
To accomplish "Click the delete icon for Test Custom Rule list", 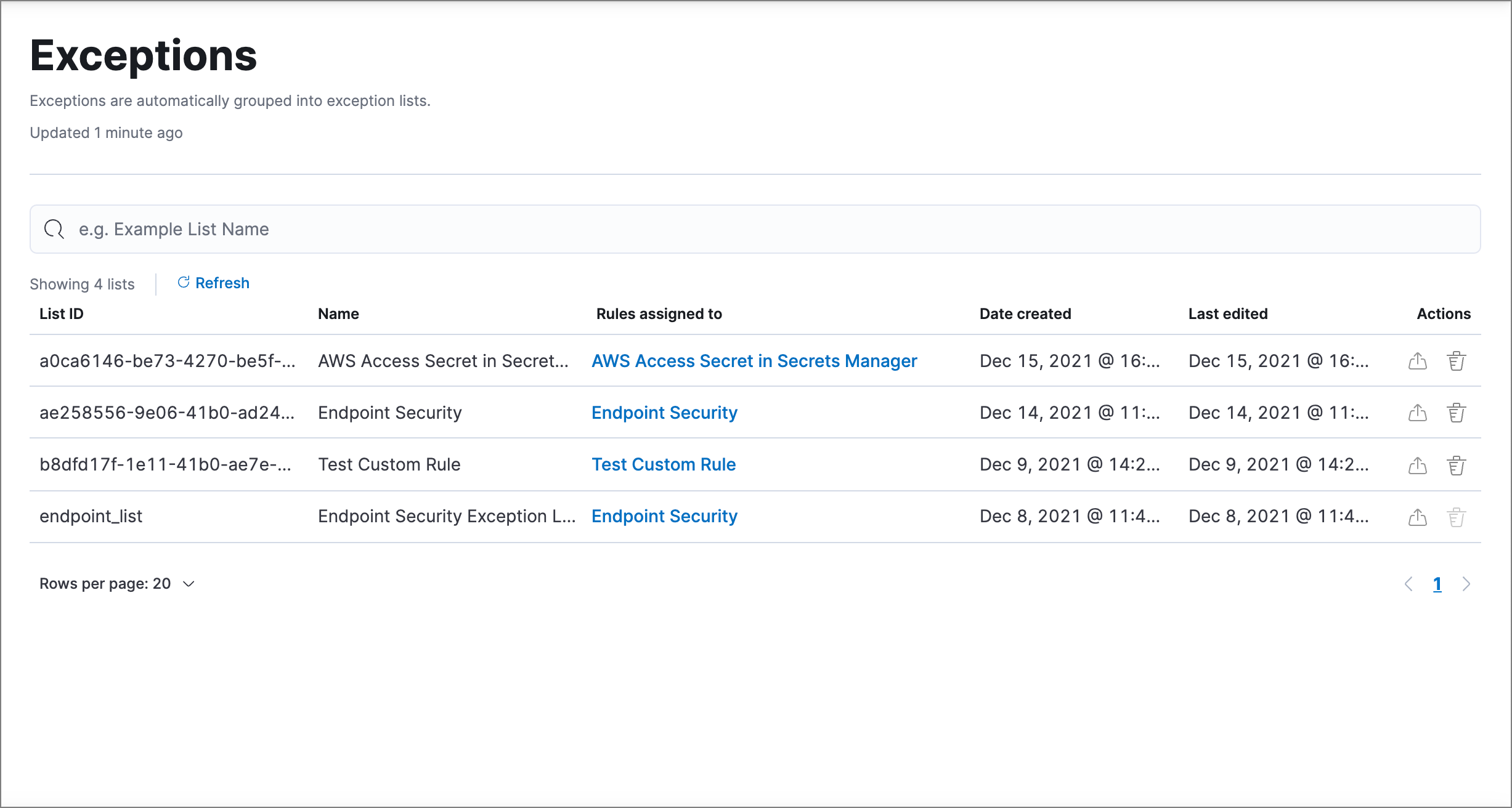I will coord(1456,464).
